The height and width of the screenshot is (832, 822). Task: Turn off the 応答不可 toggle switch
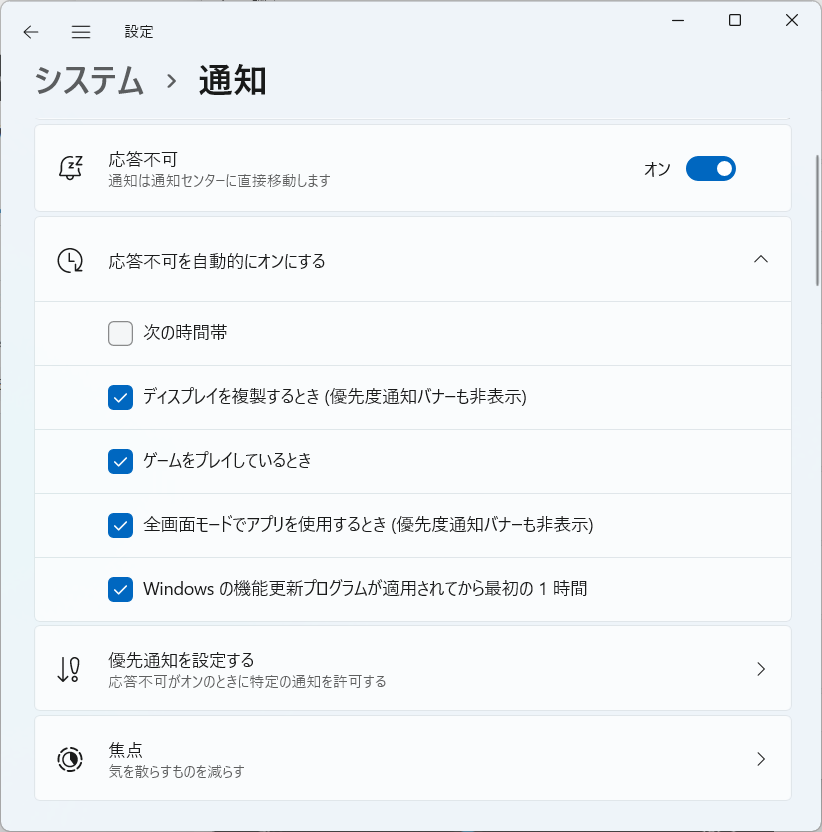[x=711, y=169]
